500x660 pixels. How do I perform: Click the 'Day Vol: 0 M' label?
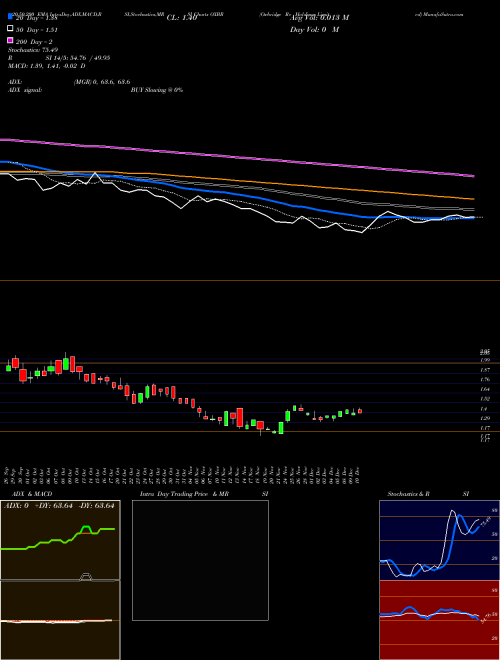click(315, 30)
